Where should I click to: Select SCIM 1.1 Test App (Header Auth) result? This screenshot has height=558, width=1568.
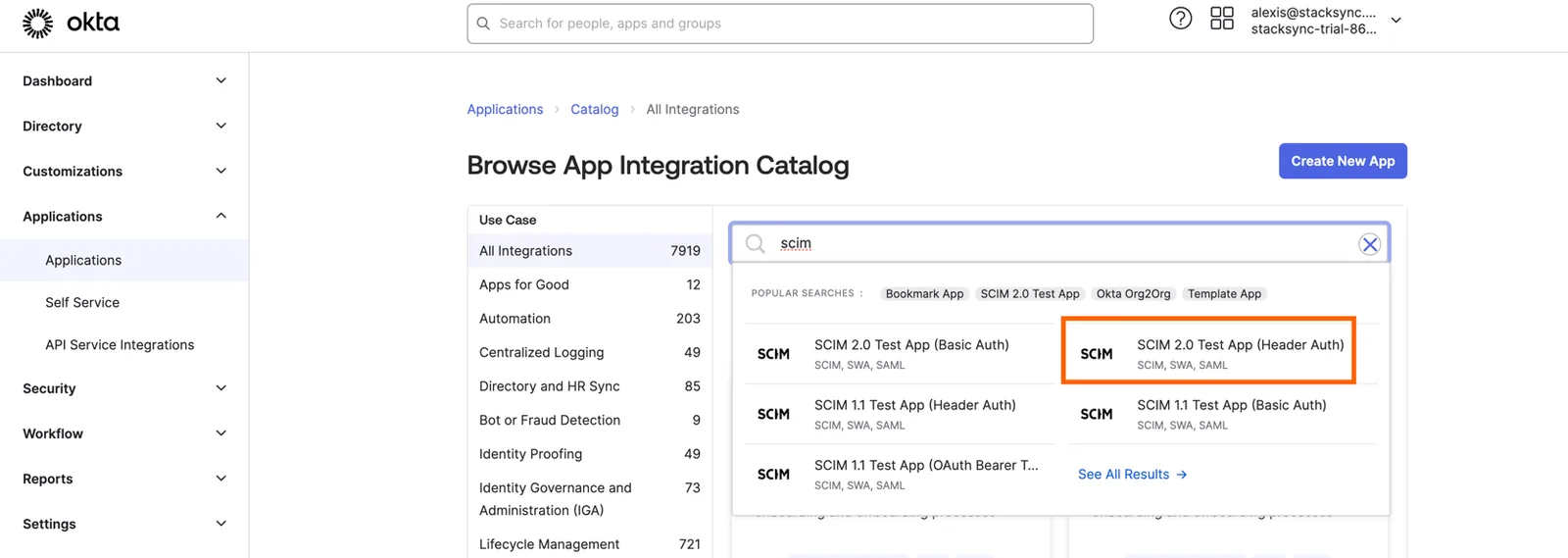[x=900, y=415]
